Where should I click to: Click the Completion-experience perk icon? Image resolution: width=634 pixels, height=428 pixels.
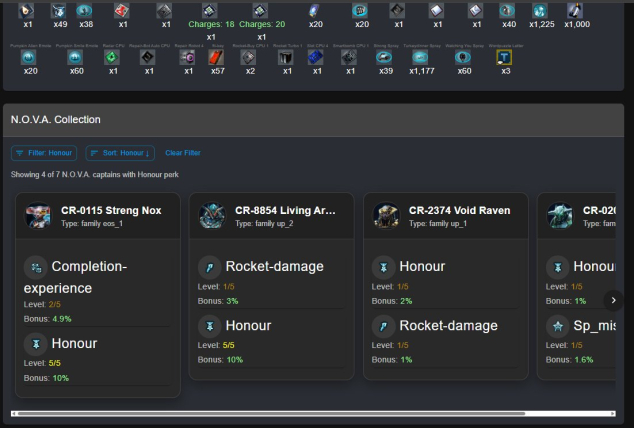coord(36,267)
